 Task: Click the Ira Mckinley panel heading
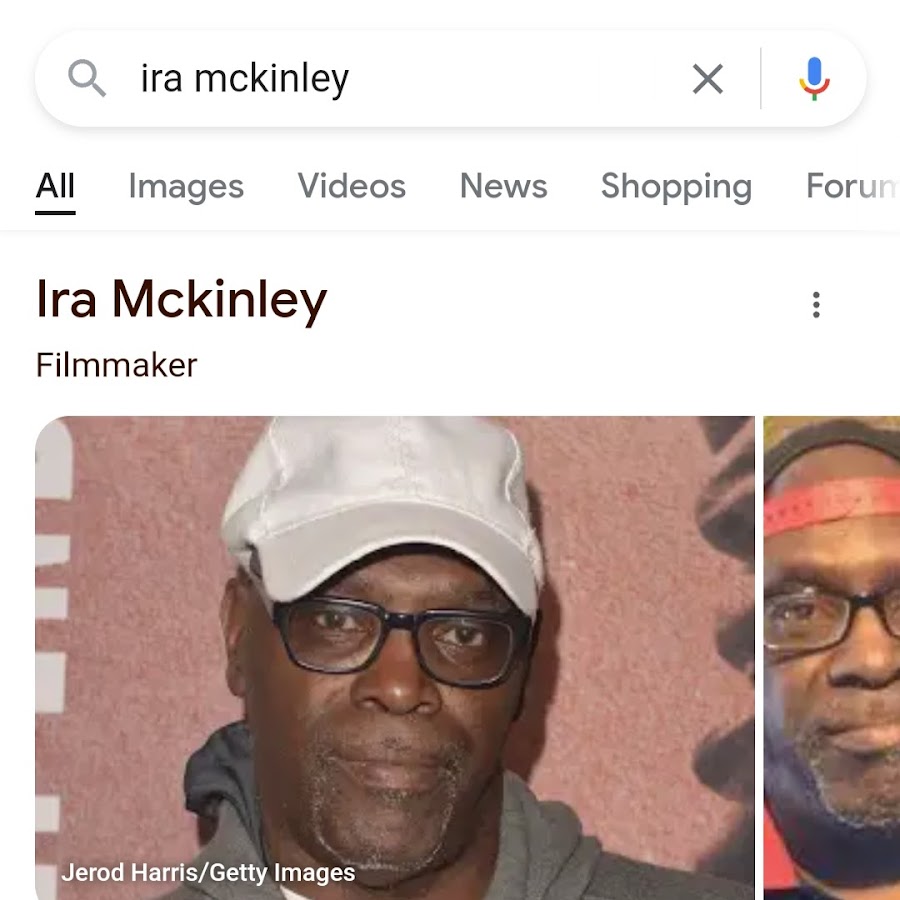tap(181, 300)
